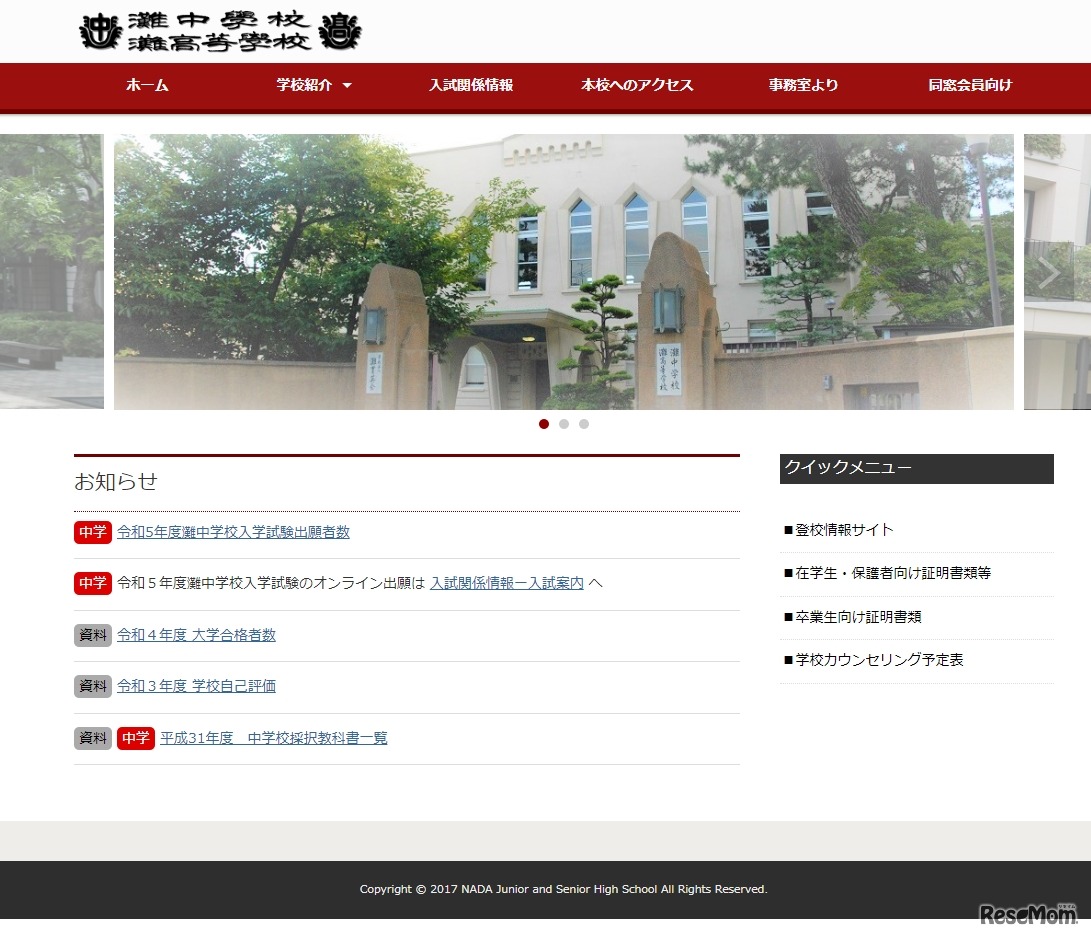Follow the 入試関係情報ー入試案内 link
The width and height of the screenshot is (1091, 938).
(507, 583)
